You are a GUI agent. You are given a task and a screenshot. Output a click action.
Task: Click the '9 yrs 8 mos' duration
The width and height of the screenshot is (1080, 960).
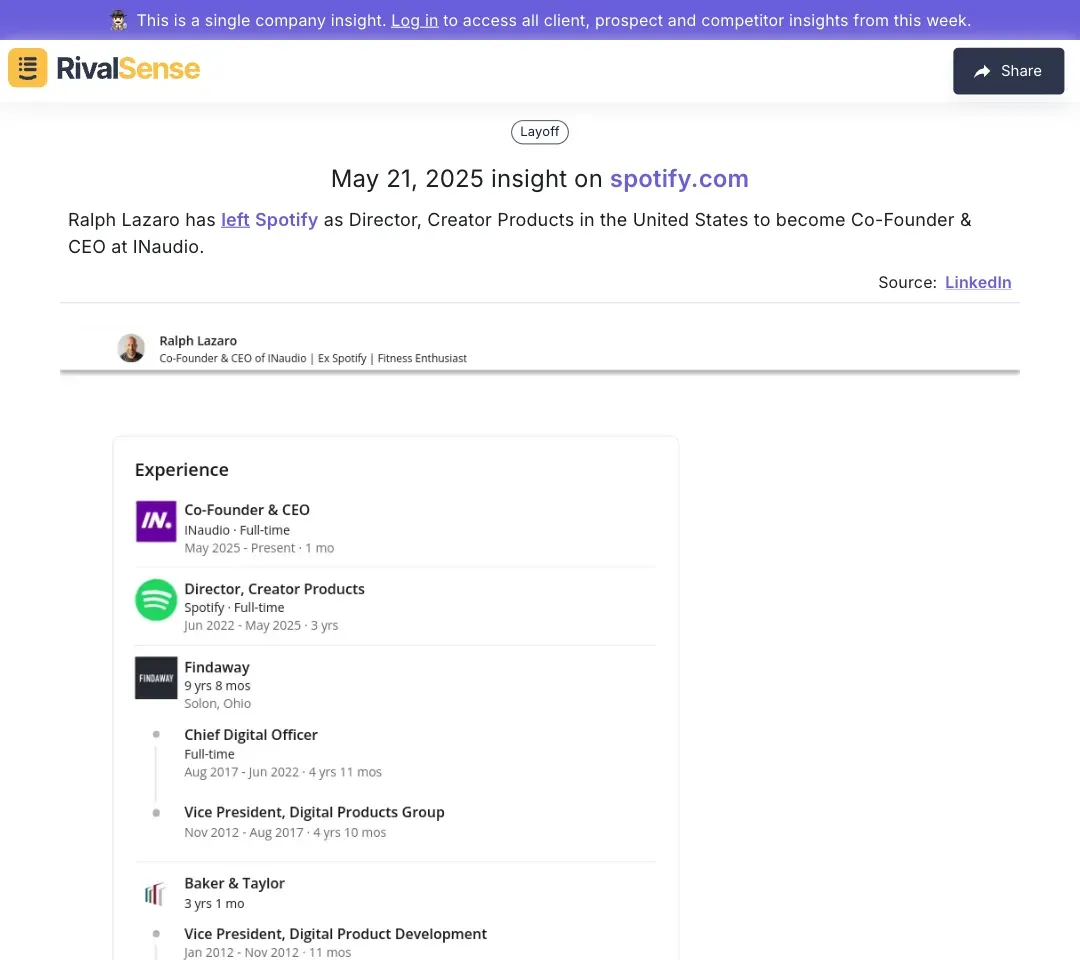tap(217, 686)
